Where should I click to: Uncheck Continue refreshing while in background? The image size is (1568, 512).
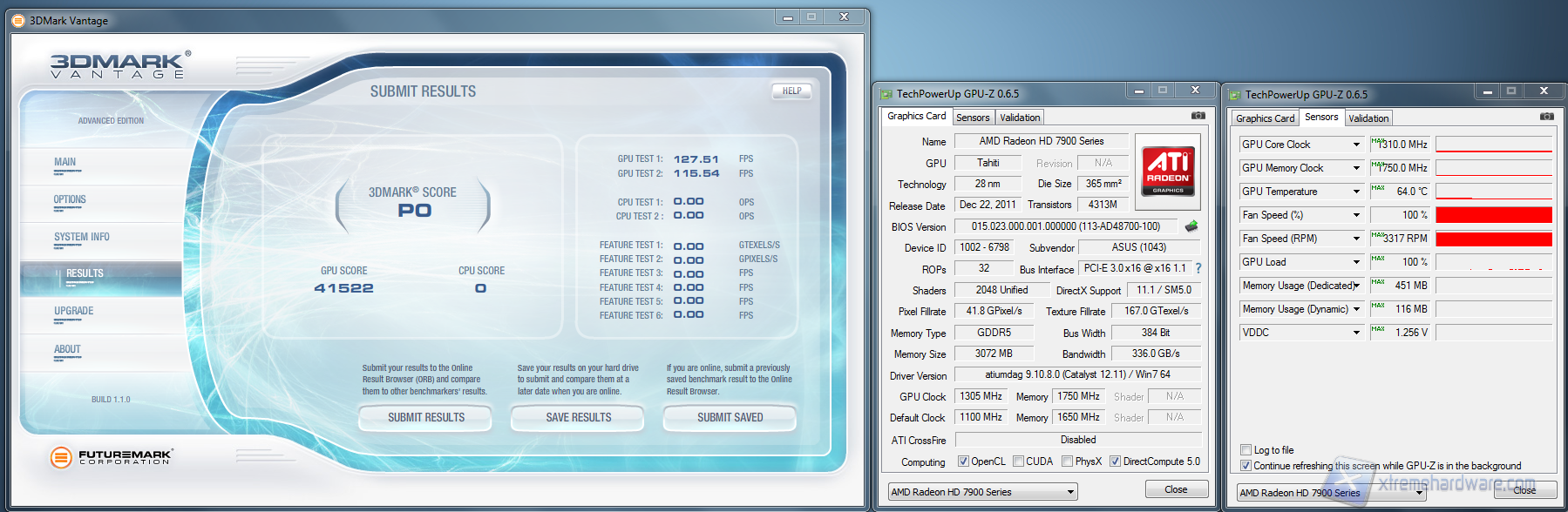1246,466
